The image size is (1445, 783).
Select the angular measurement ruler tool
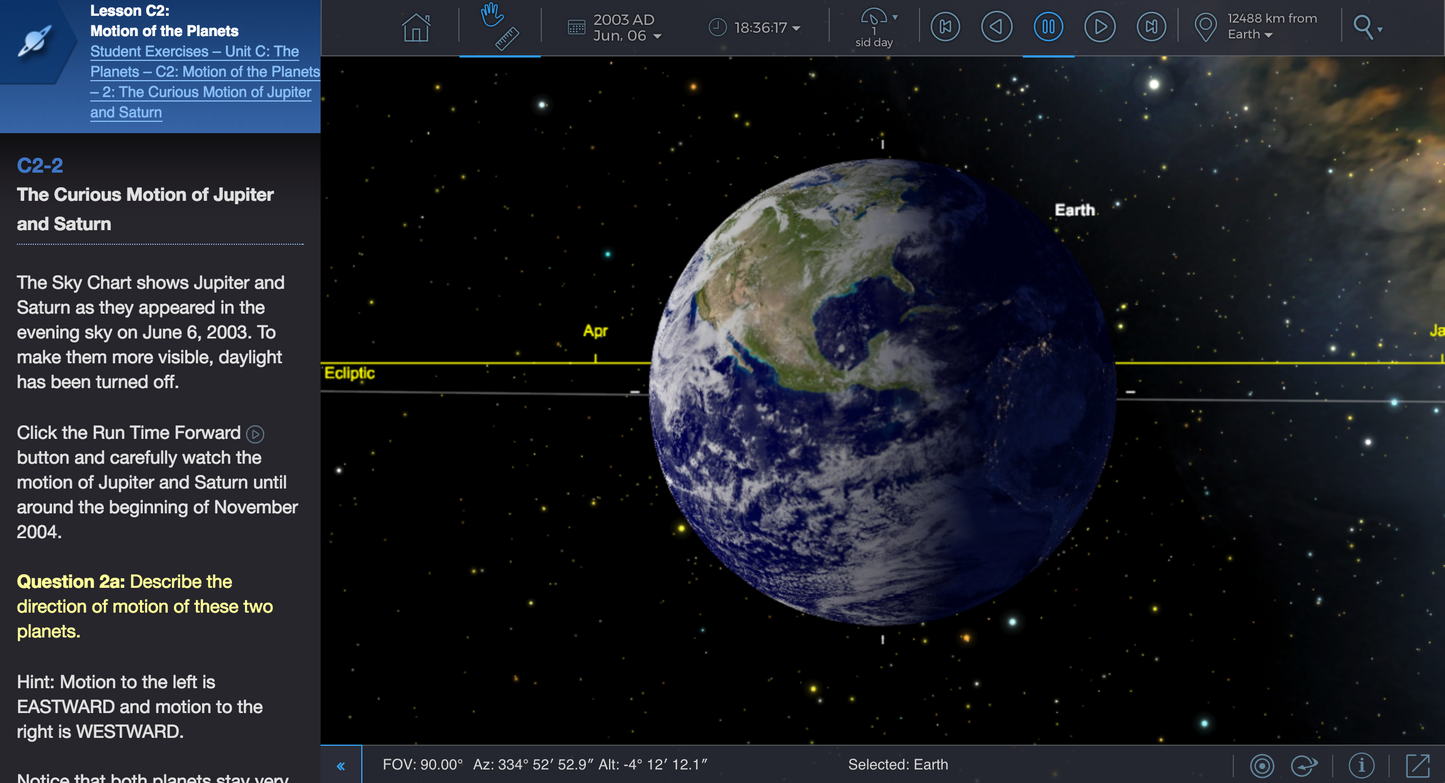pos(506,40)
